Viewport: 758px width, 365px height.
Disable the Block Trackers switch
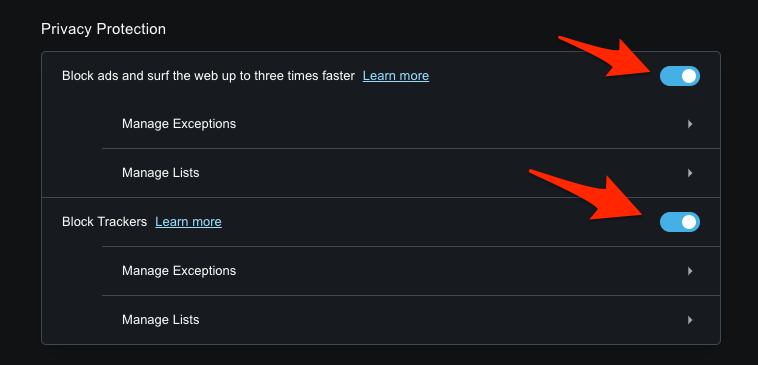tap(680, 222)
